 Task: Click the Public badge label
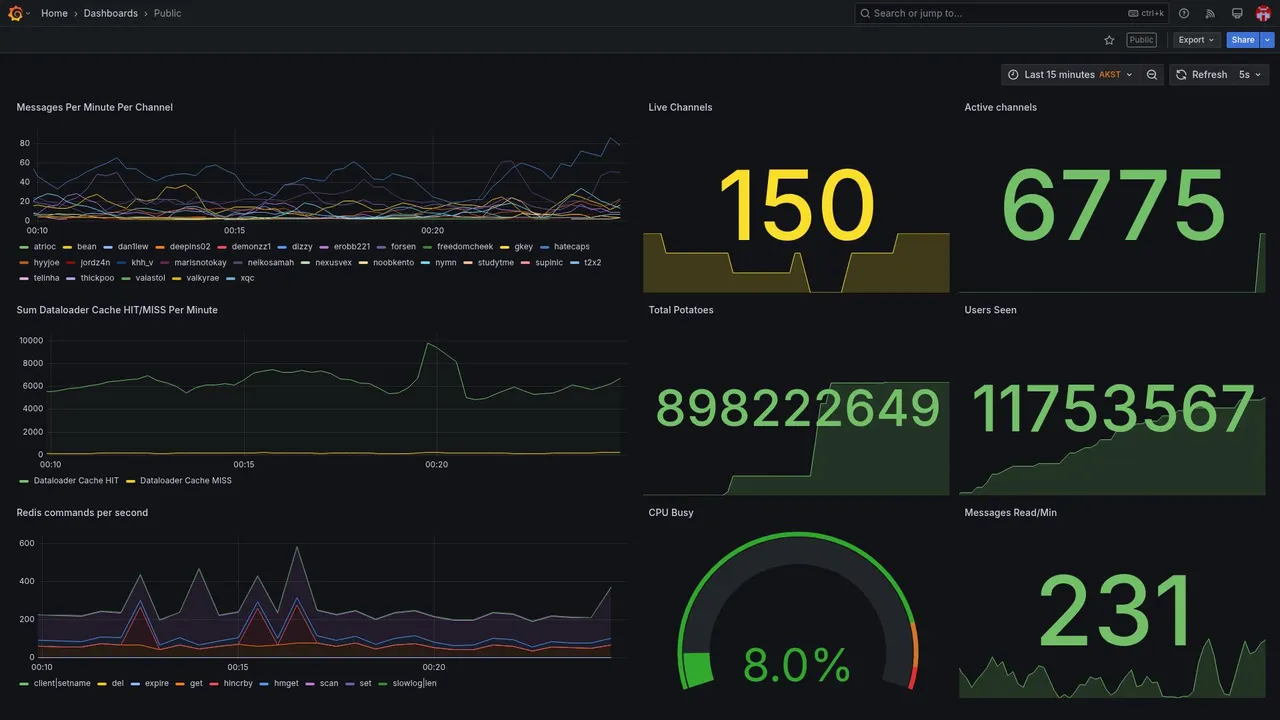[x=1141, y=40]
